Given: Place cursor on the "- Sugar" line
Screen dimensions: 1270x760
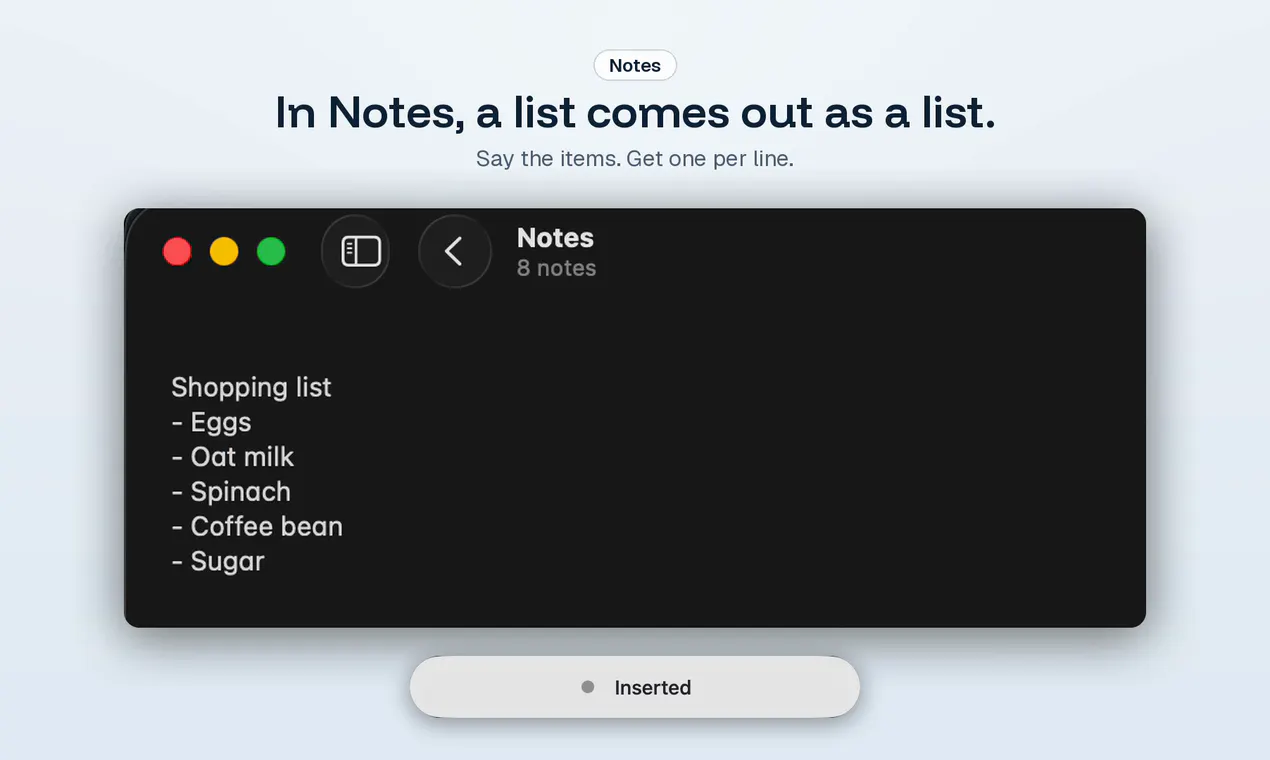Looking at the screenshot, I should pyautogui.click(x=218, y=562).
